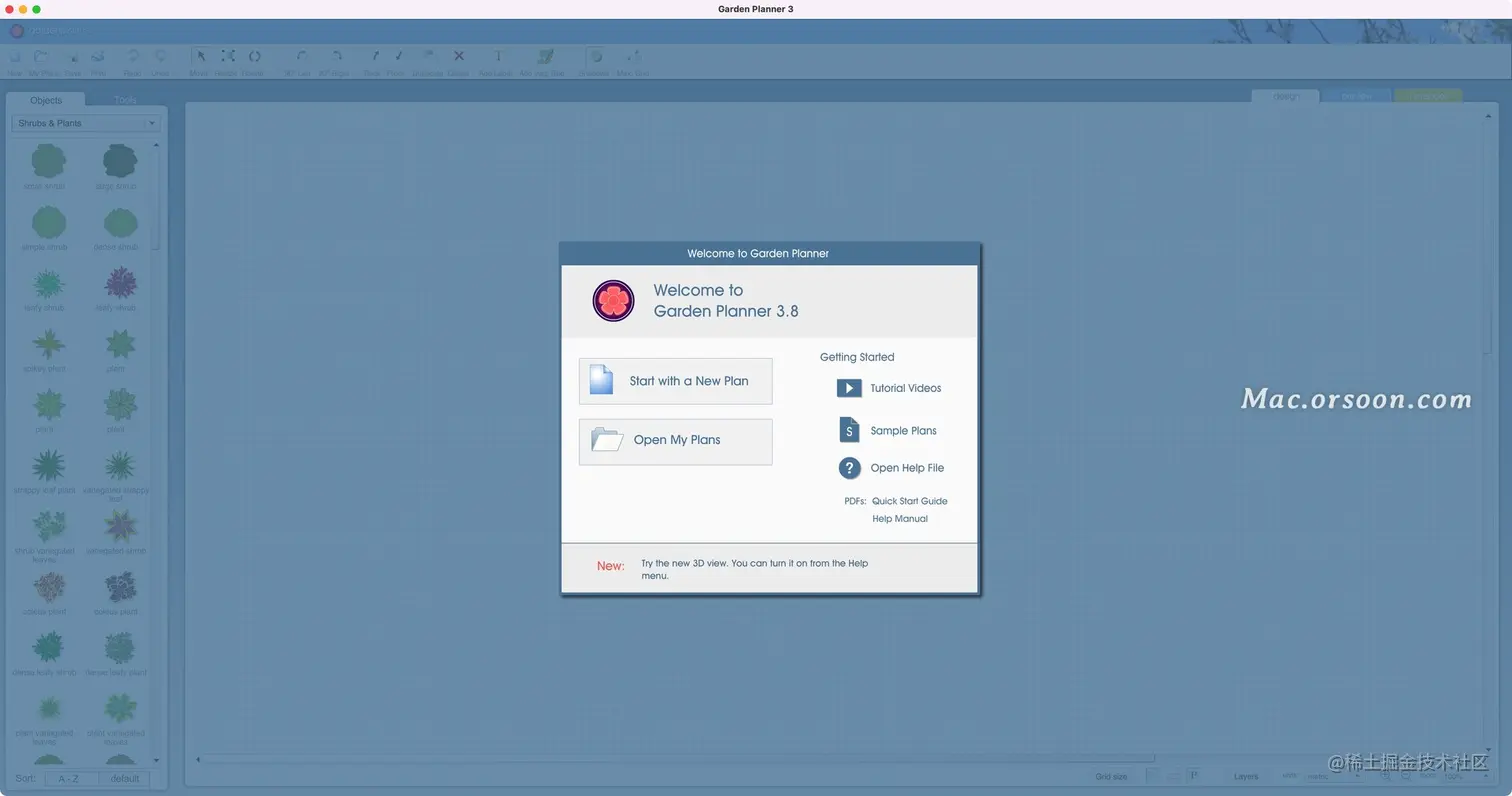Send object to Back icon
Viewport: 1512px width, 796px height.
coord(374,57)
